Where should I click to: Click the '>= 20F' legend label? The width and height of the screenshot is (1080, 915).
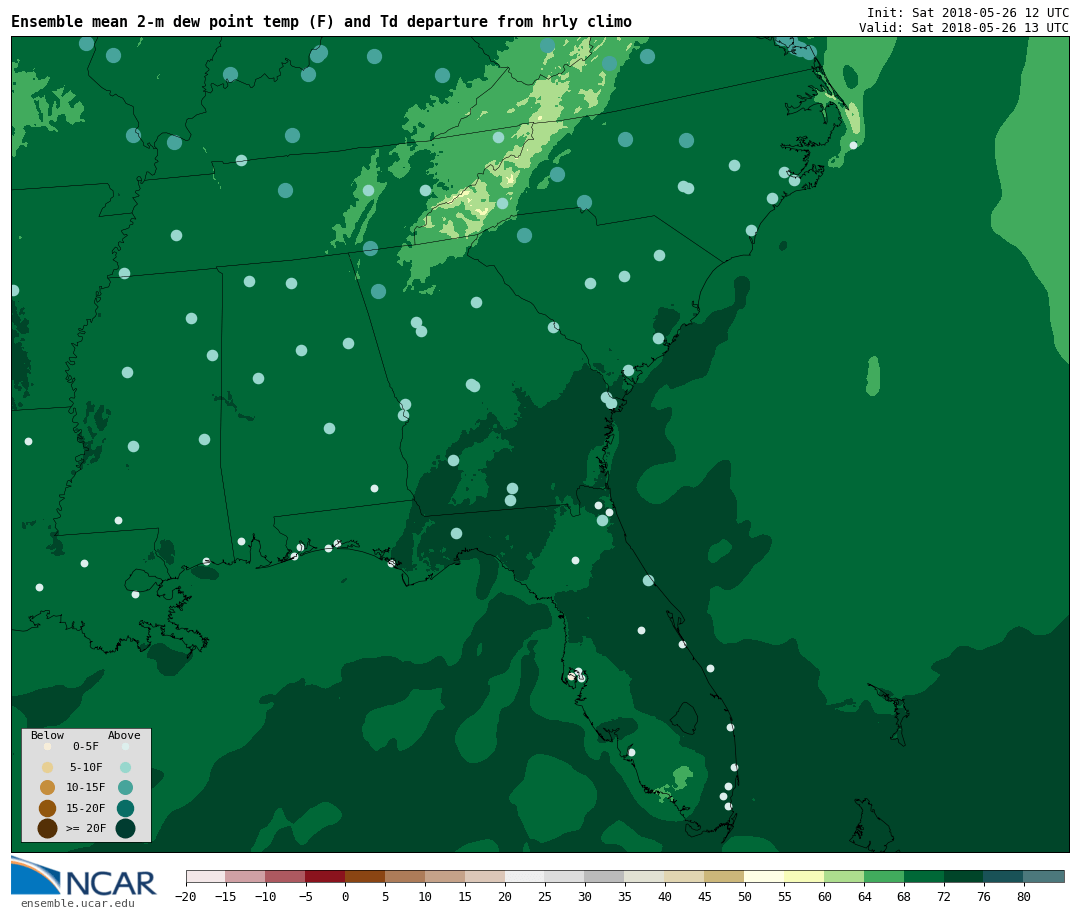pos(86,828)
